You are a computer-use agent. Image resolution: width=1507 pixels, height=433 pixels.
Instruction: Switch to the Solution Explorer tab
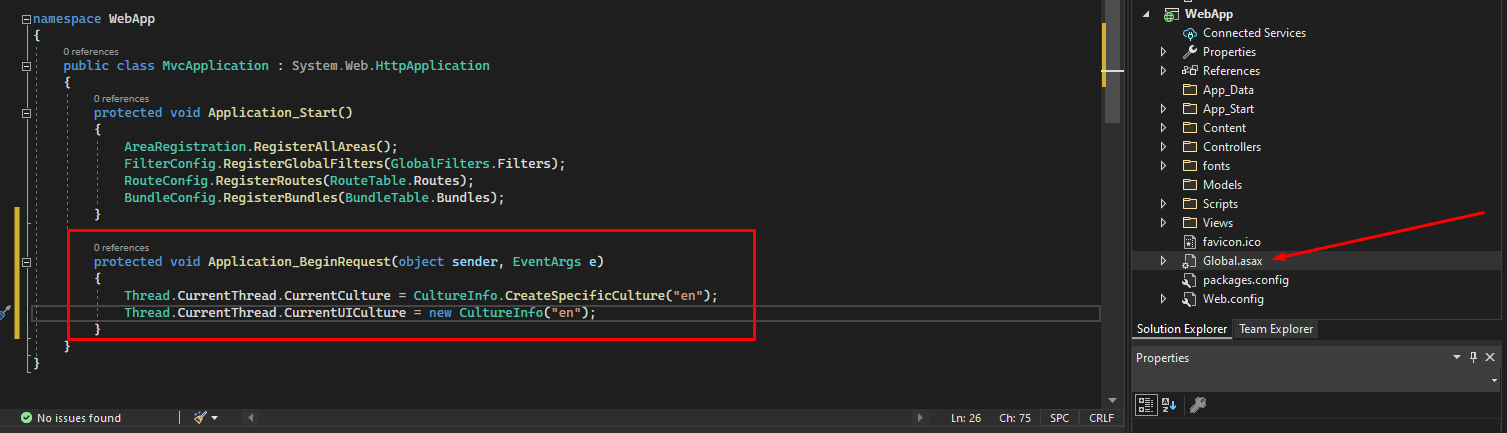1181,329
